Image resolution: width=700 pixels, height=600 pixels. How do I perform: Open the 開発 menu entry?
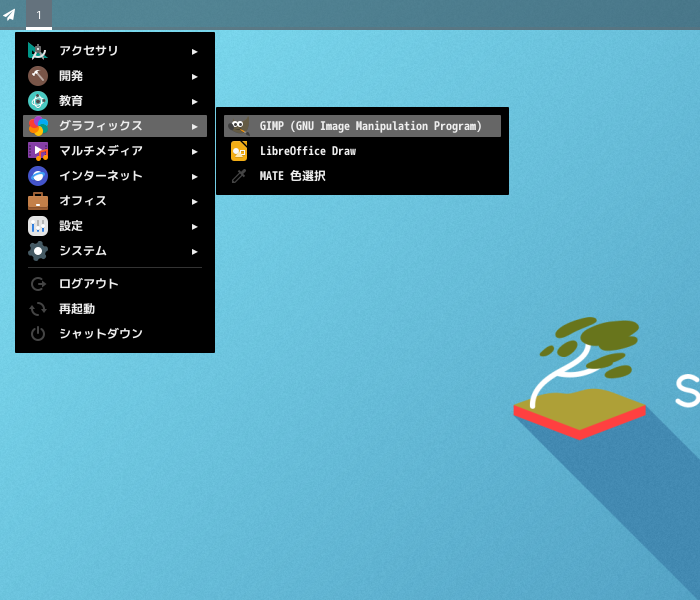coord(115,76)
